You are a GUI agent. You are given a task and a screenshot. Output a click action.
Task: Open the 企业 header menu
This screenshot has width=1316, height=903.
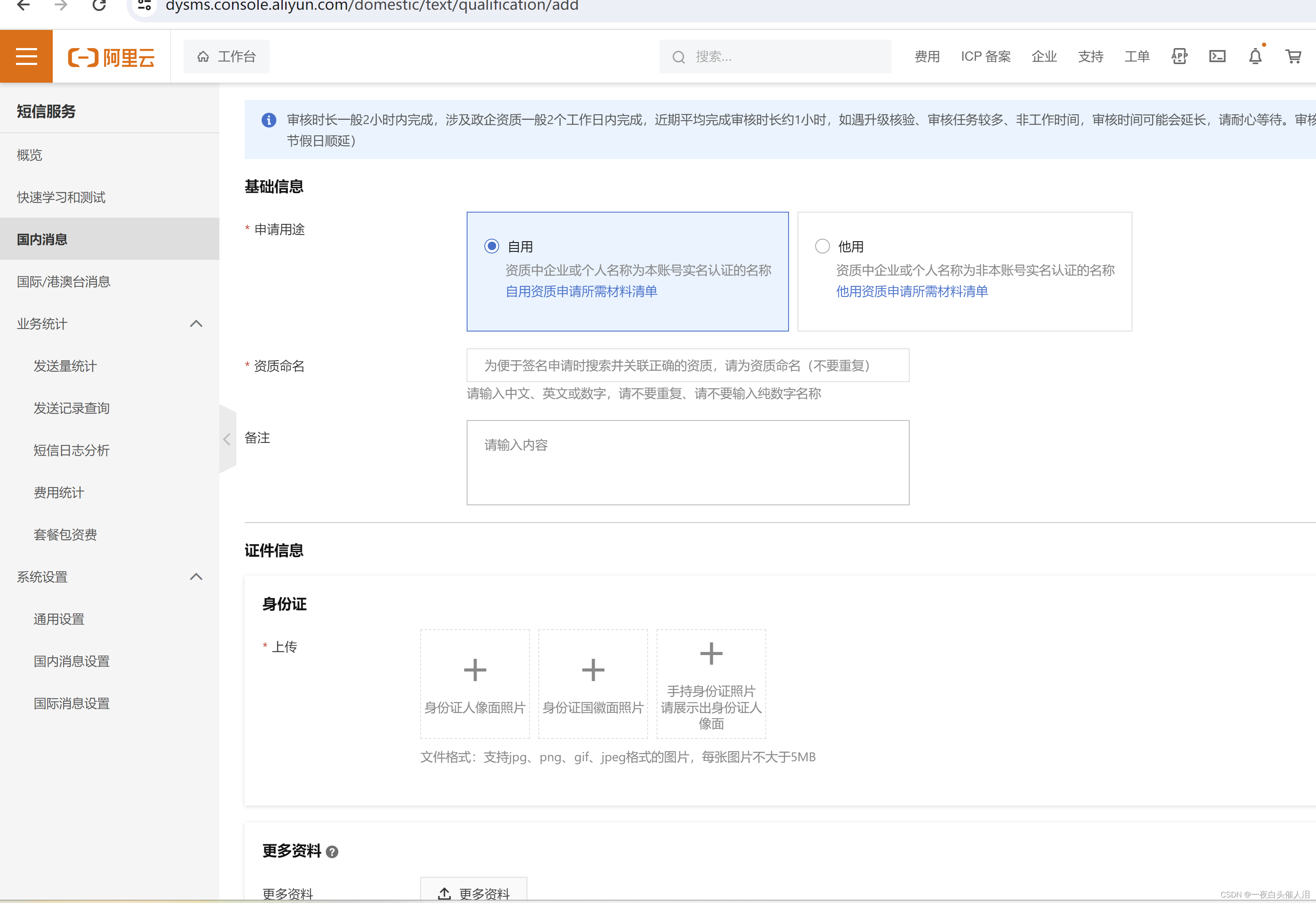(1044, 57)
